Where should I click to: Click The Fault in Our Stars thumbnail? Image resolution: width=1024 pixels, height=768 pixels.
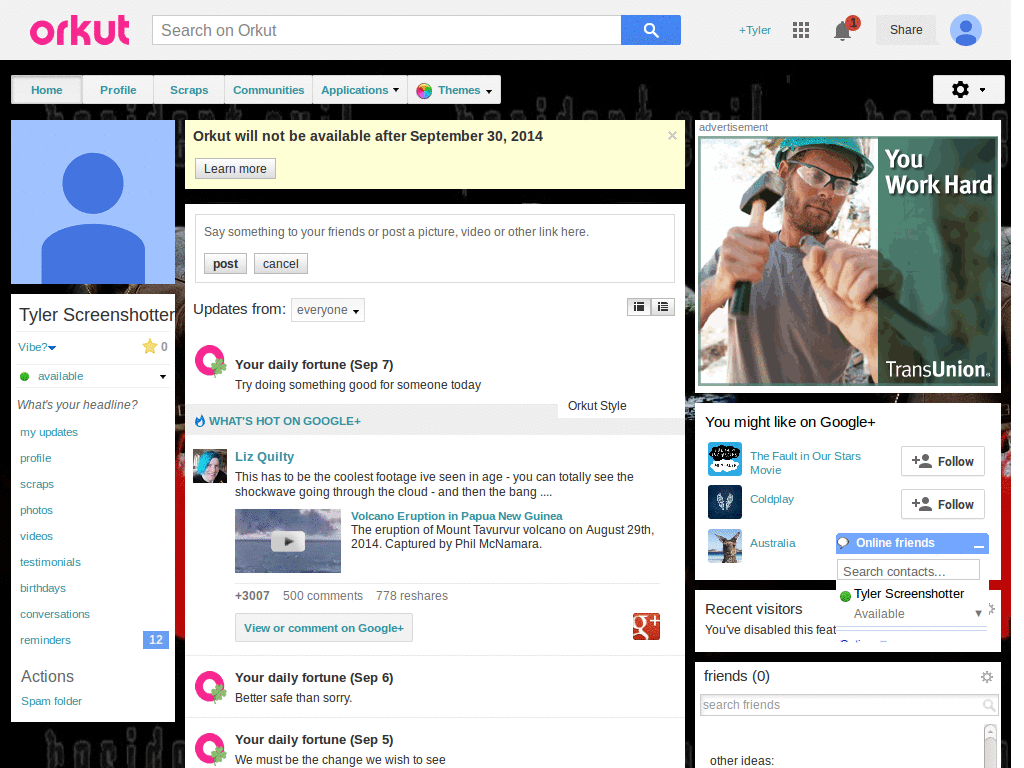pyautogui.click(x=725, y=459)
